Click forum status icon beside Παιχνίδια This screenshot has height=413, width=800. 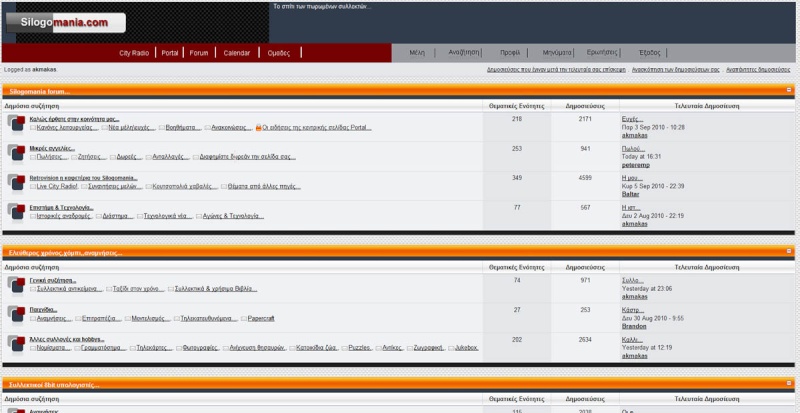pos(16,314)
